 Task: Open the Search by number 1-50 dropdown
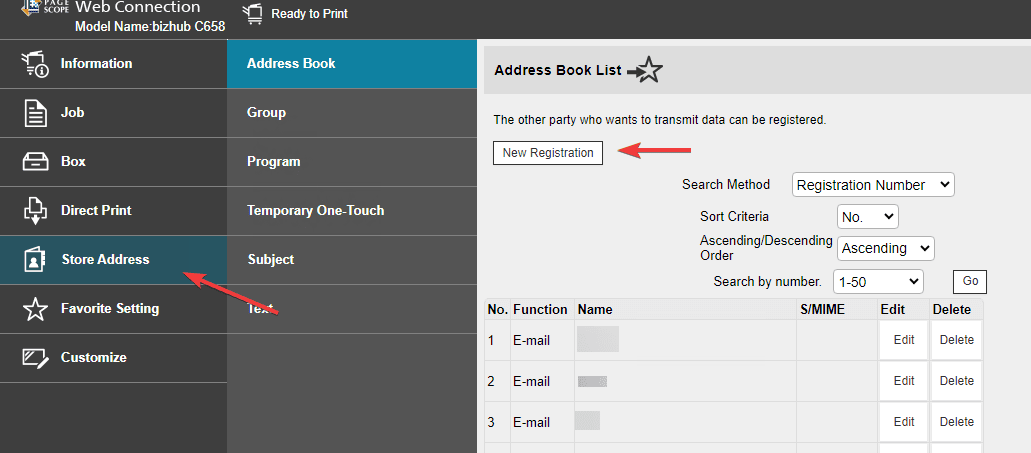pos(878,281)
